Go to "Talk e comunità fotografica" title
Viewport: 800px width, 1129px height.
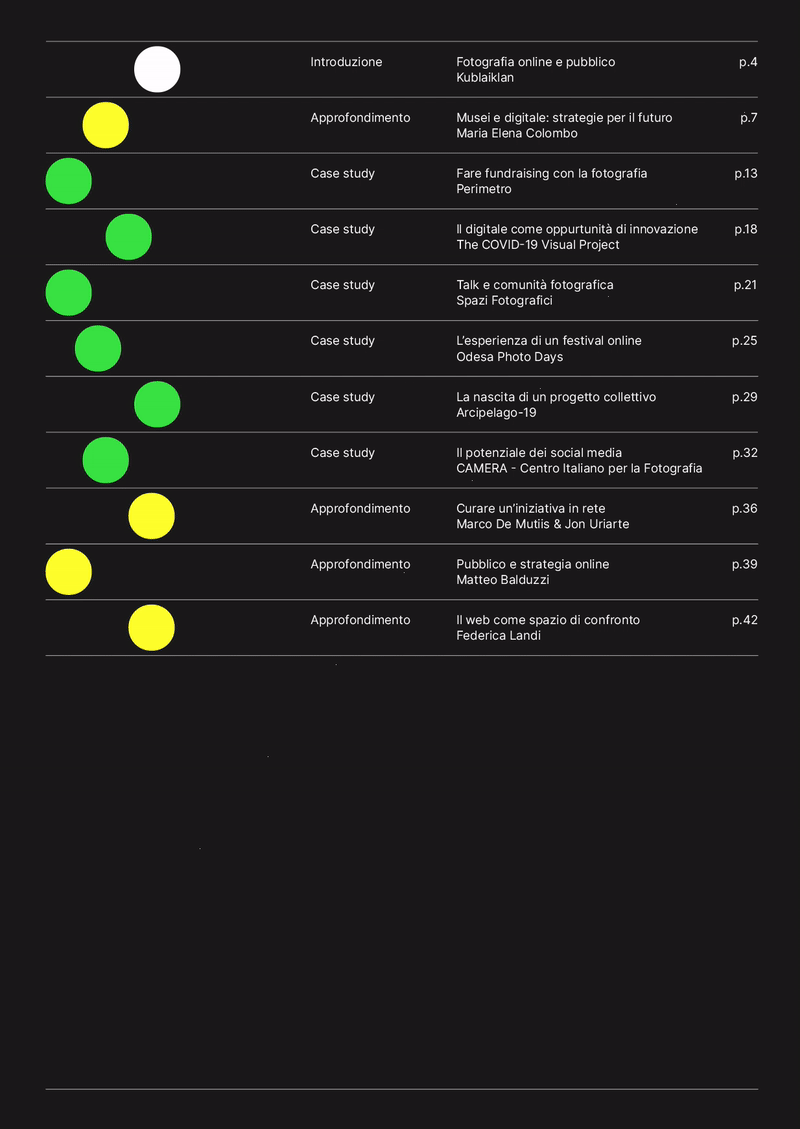point(534,285)
